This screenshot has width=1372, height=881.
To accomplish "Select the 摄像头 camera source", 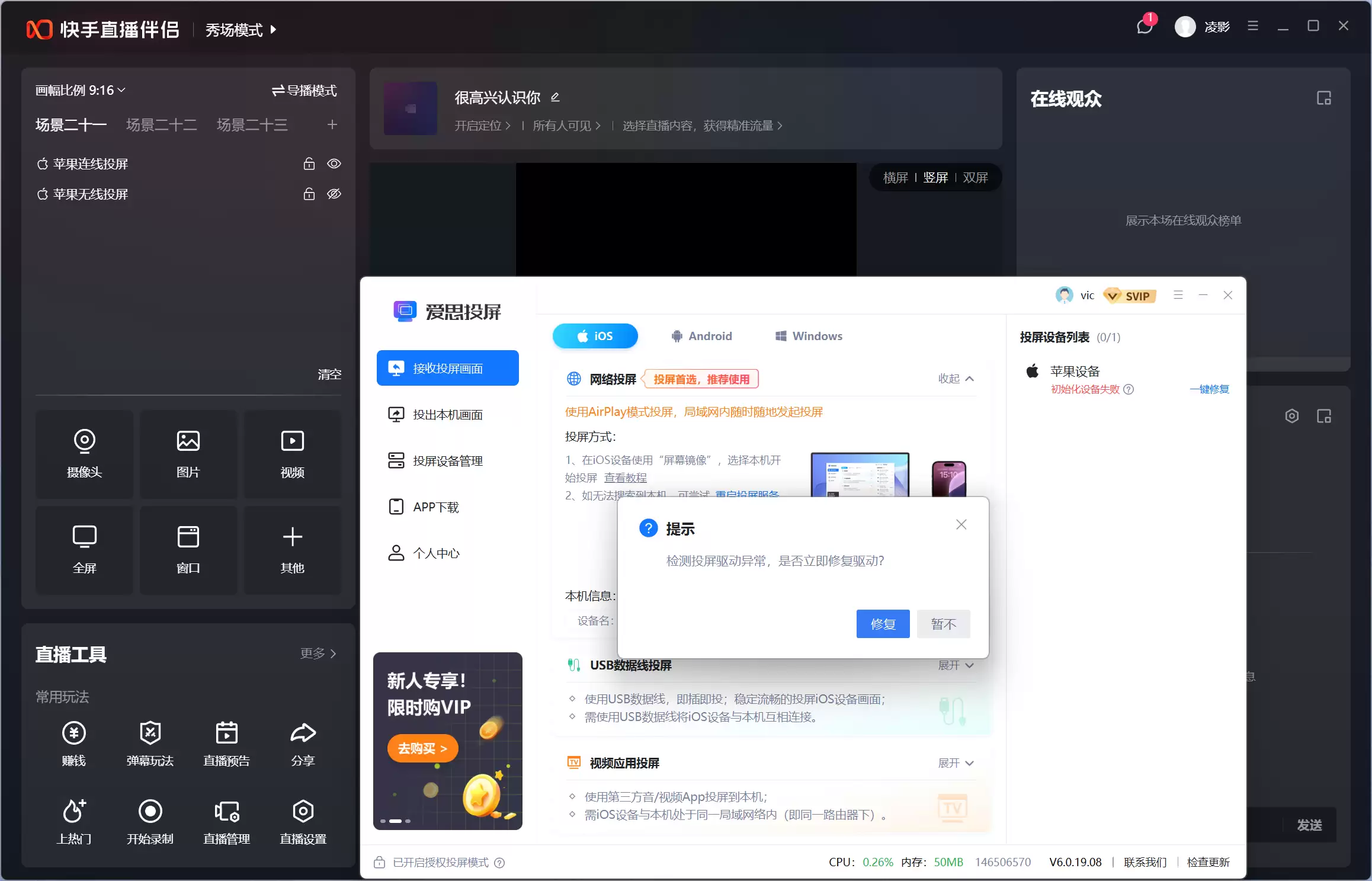I will tap(84, 453).
